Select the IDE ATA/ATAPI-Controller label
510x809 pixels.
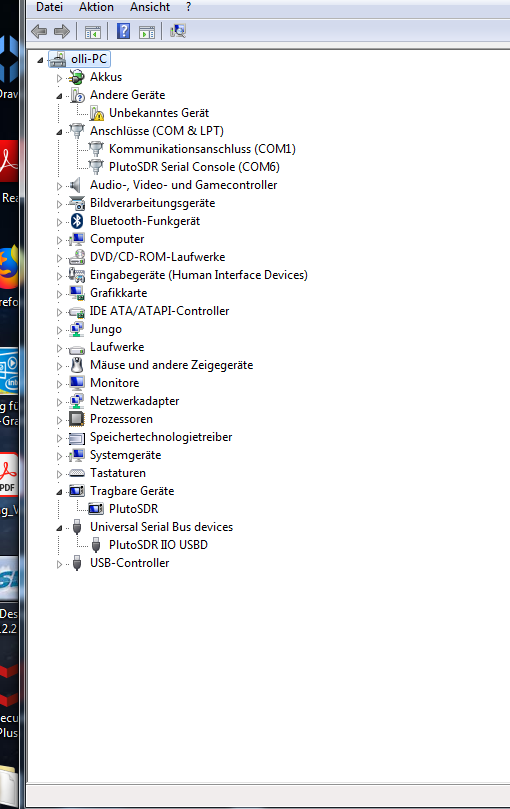coord(160,311)
